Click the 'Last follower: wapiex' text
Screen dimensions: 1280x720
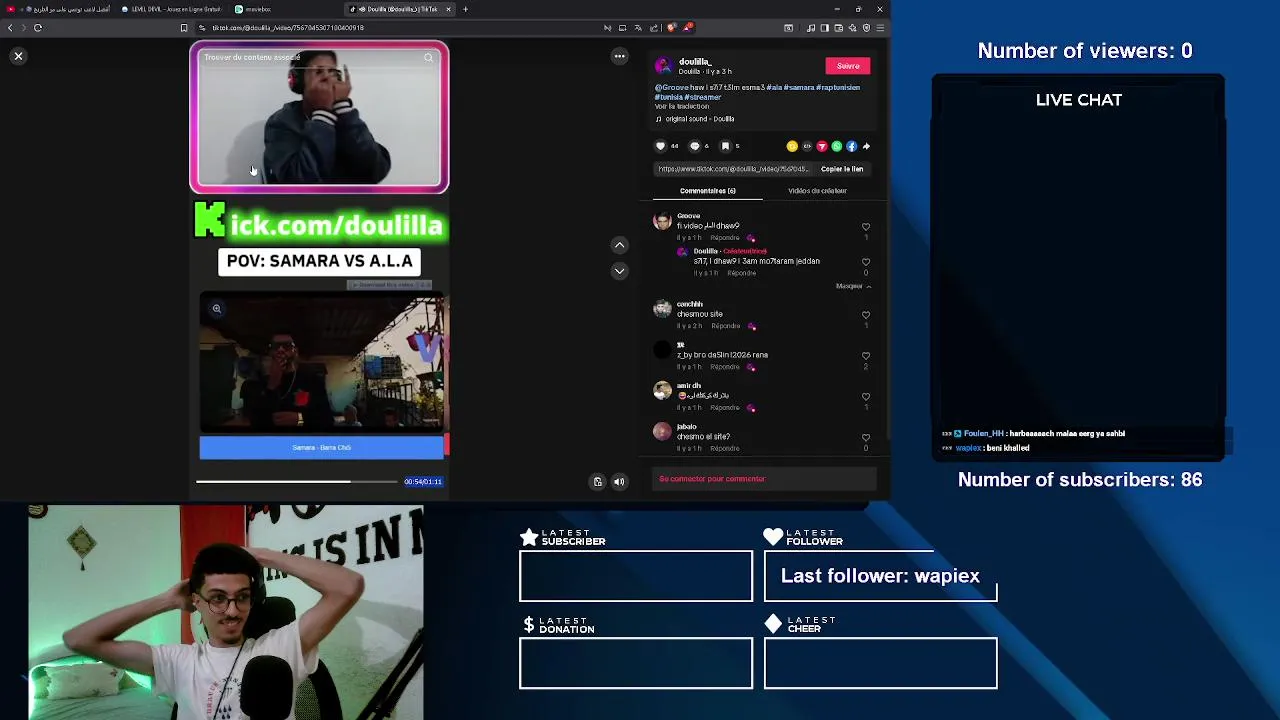coord(880,576)
